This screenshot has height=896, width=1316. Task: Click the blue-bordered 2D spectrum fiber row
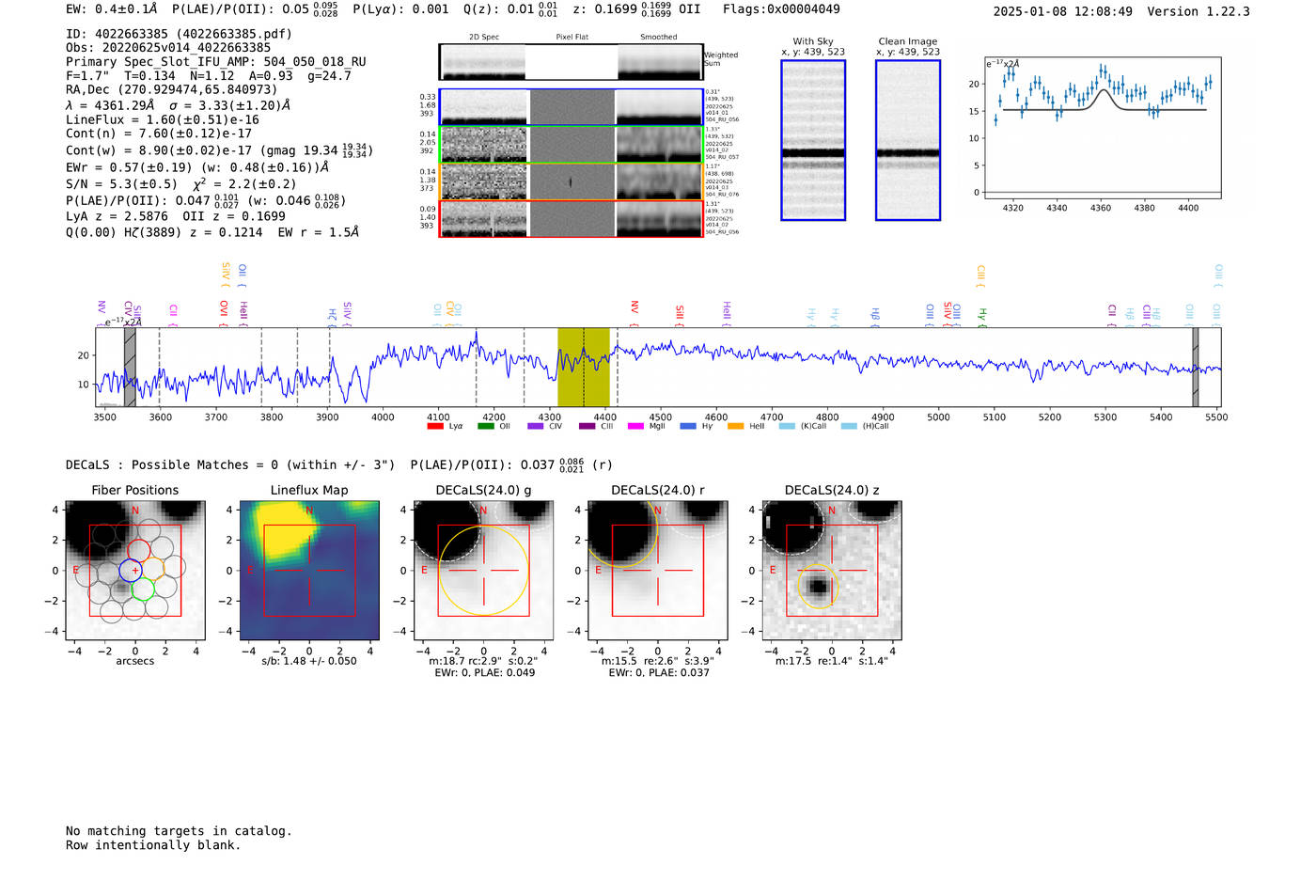click(571, 107)
